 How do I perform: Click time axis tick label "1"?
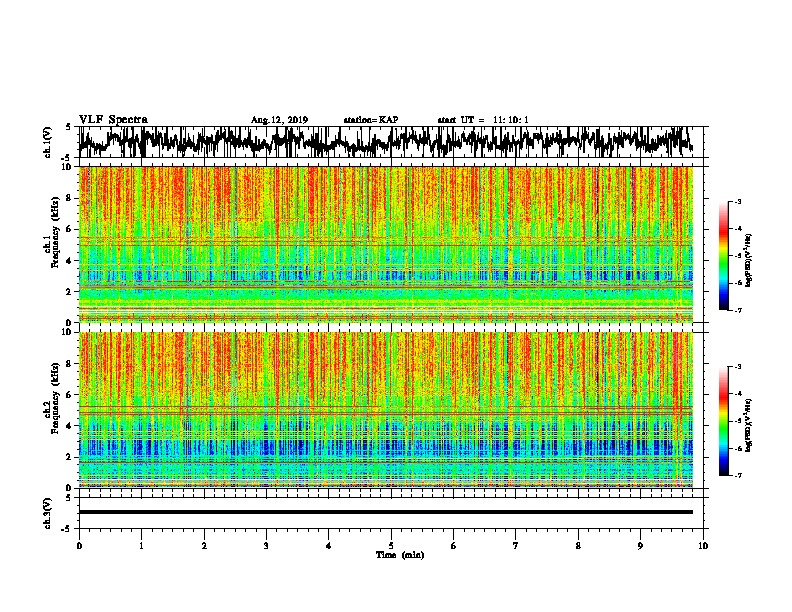point(141,546)
